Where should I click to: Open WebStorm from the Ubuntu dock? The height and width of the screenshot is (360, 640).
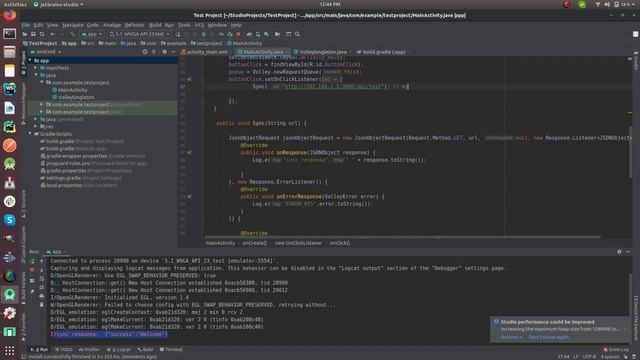click(x=9, y=89)
